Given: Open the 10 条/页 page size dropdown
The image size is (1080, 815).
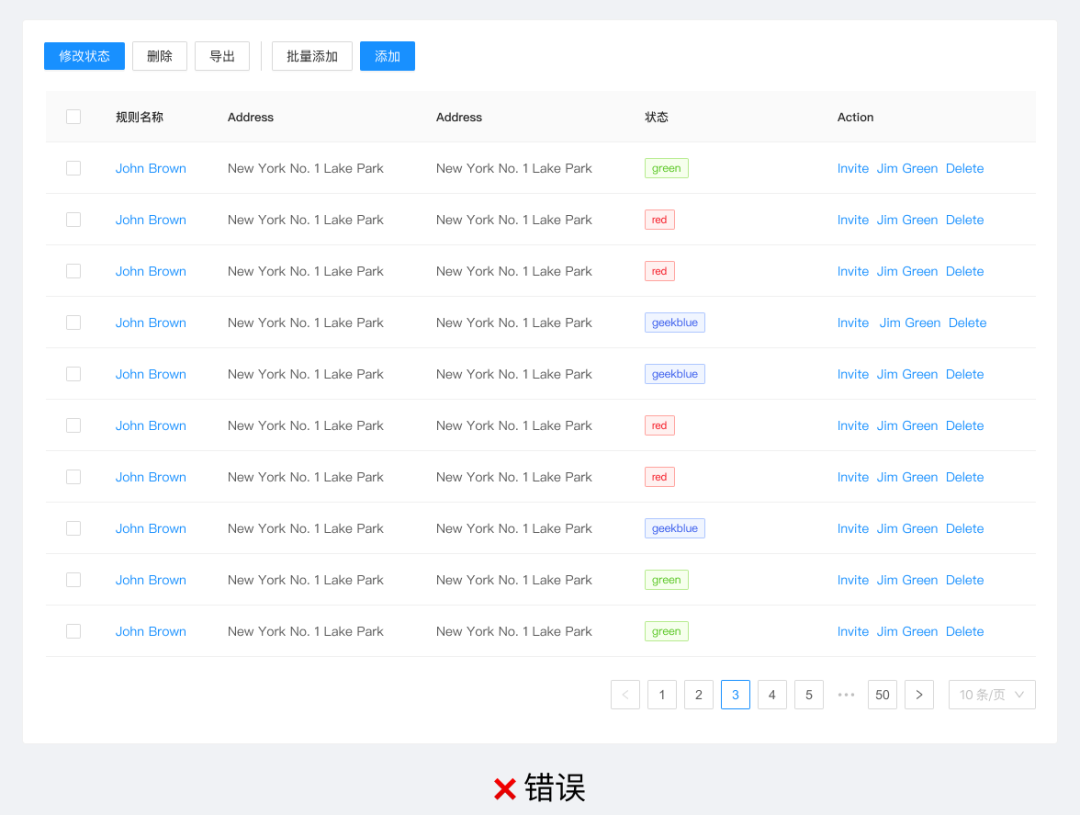Looking at the screenshot, I should (991, 695).
